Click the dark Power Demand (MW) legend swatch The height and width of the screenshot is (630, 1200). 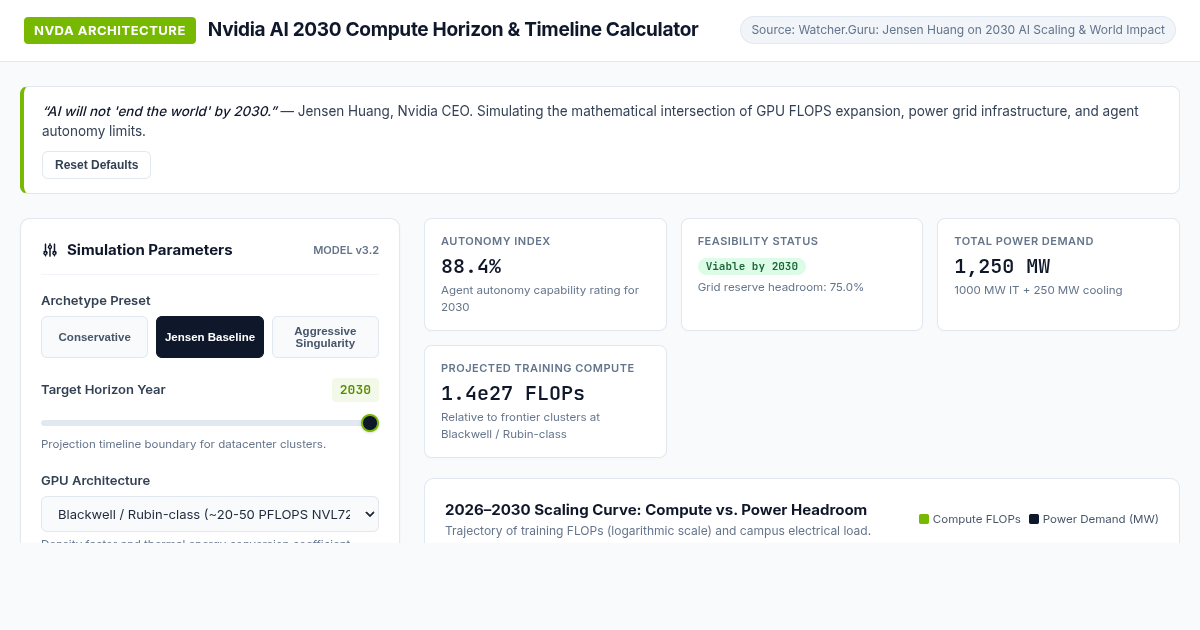[1034, 519]
